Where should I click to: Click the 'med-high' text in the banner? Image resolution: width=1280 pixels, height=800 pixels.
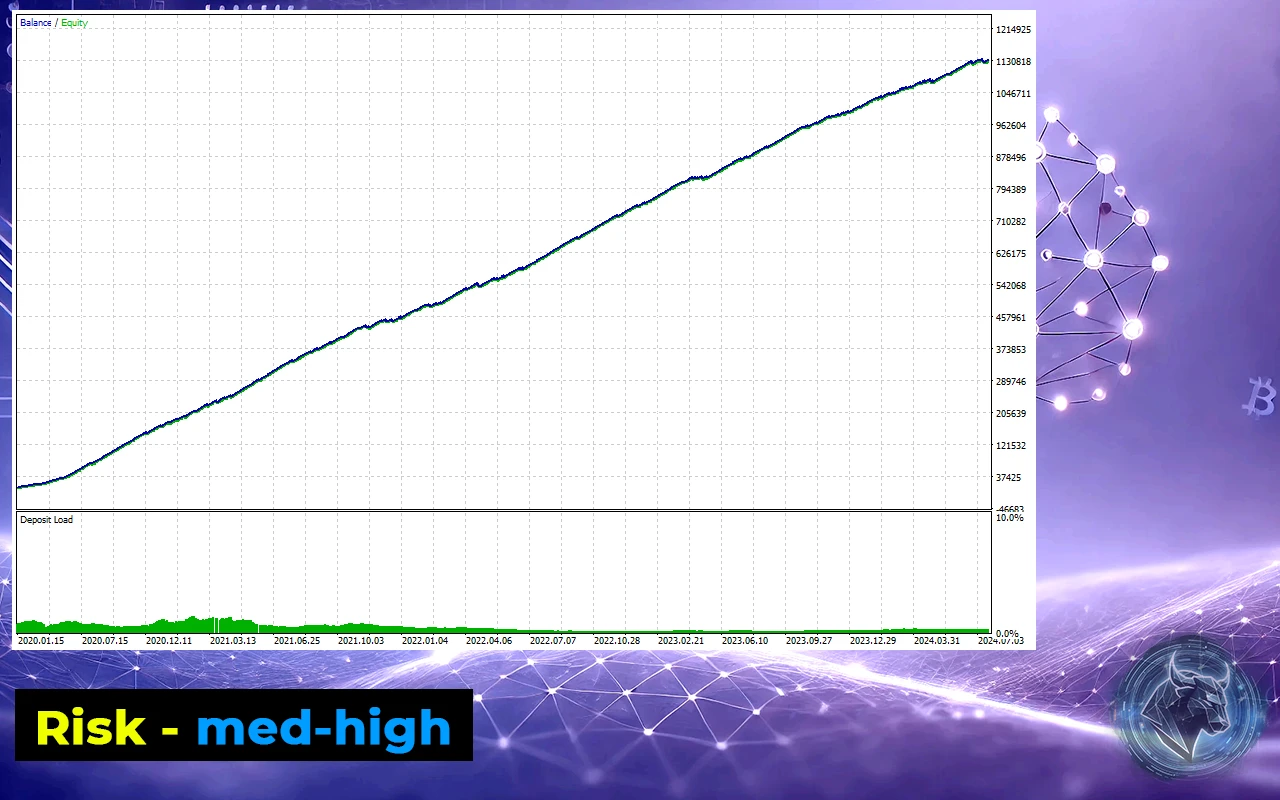323,727
